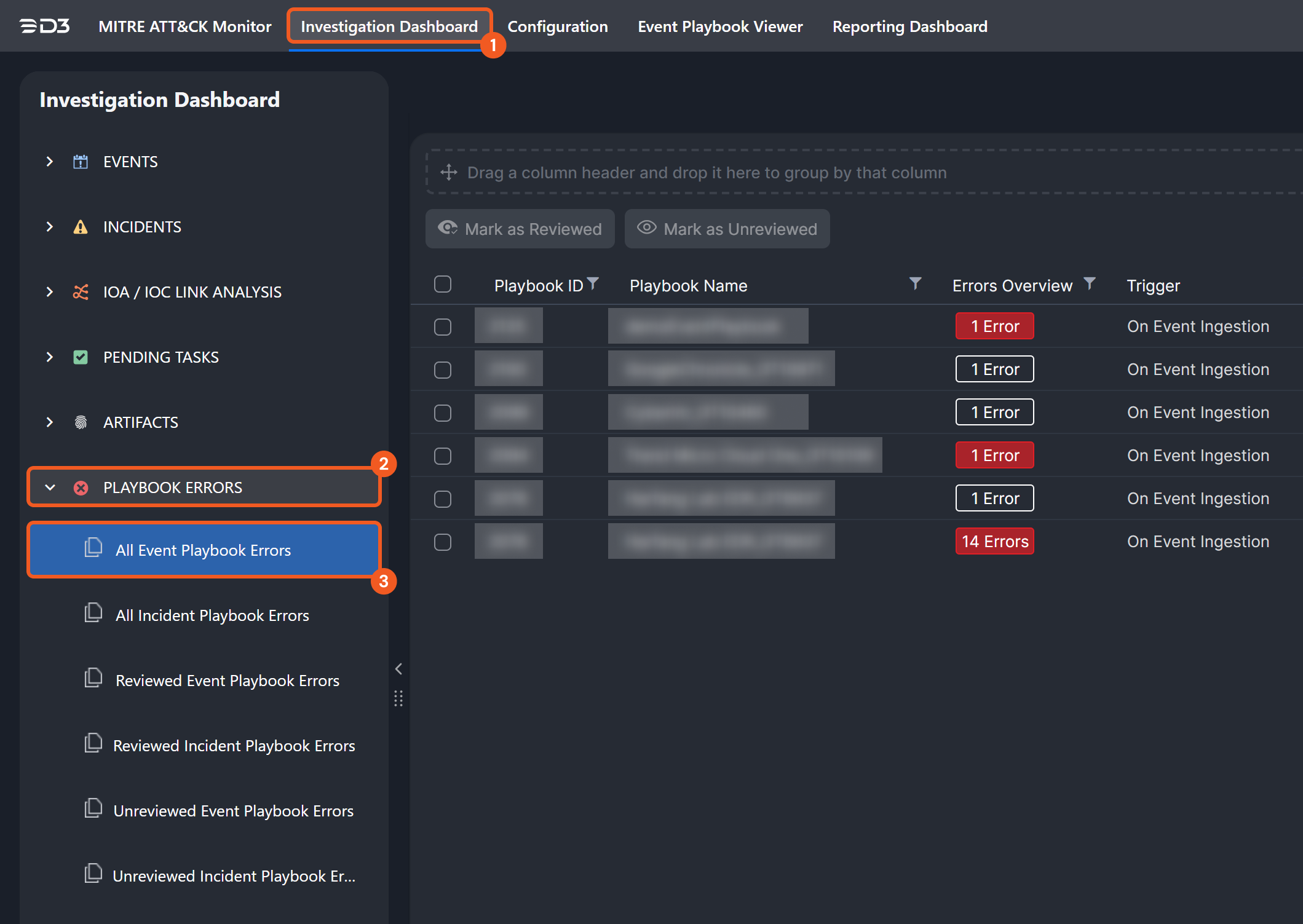Click the Events calendar icon
The image size is (1303, 924).
pyautogui.click(x=81, y=162)
